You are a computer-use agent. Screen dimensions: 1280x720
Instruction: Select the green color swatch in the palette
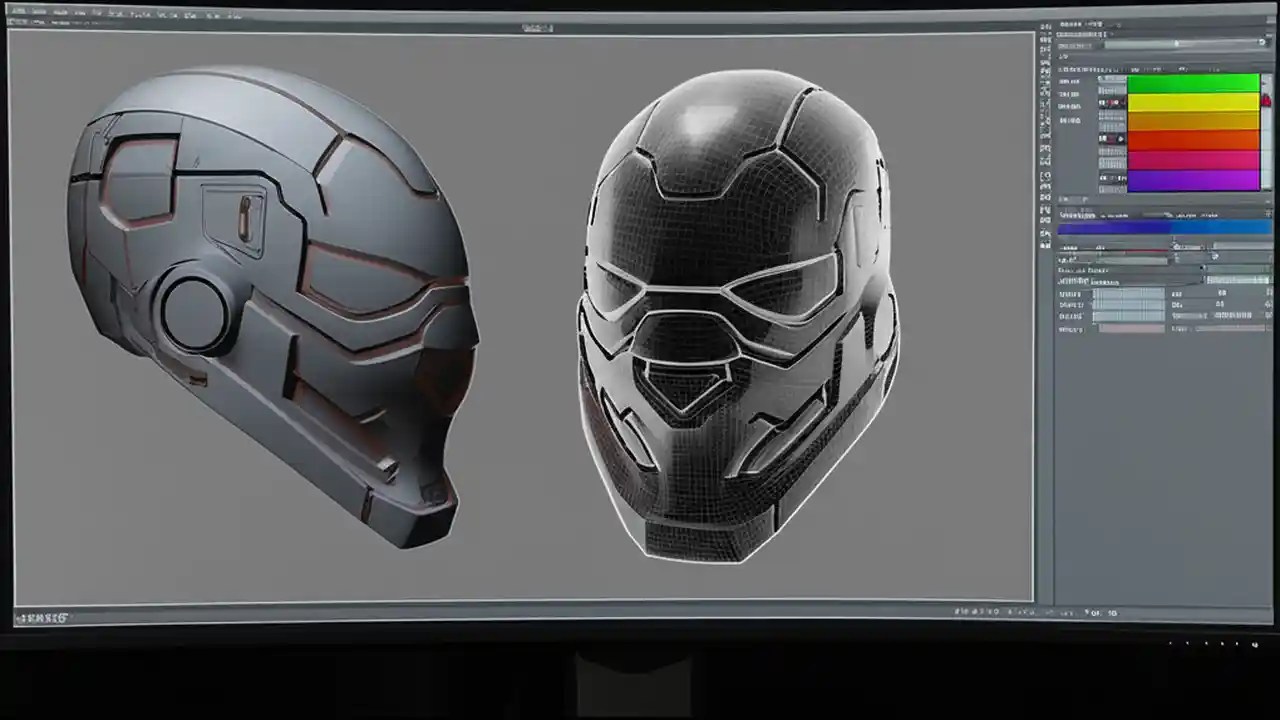(1192, 82)
